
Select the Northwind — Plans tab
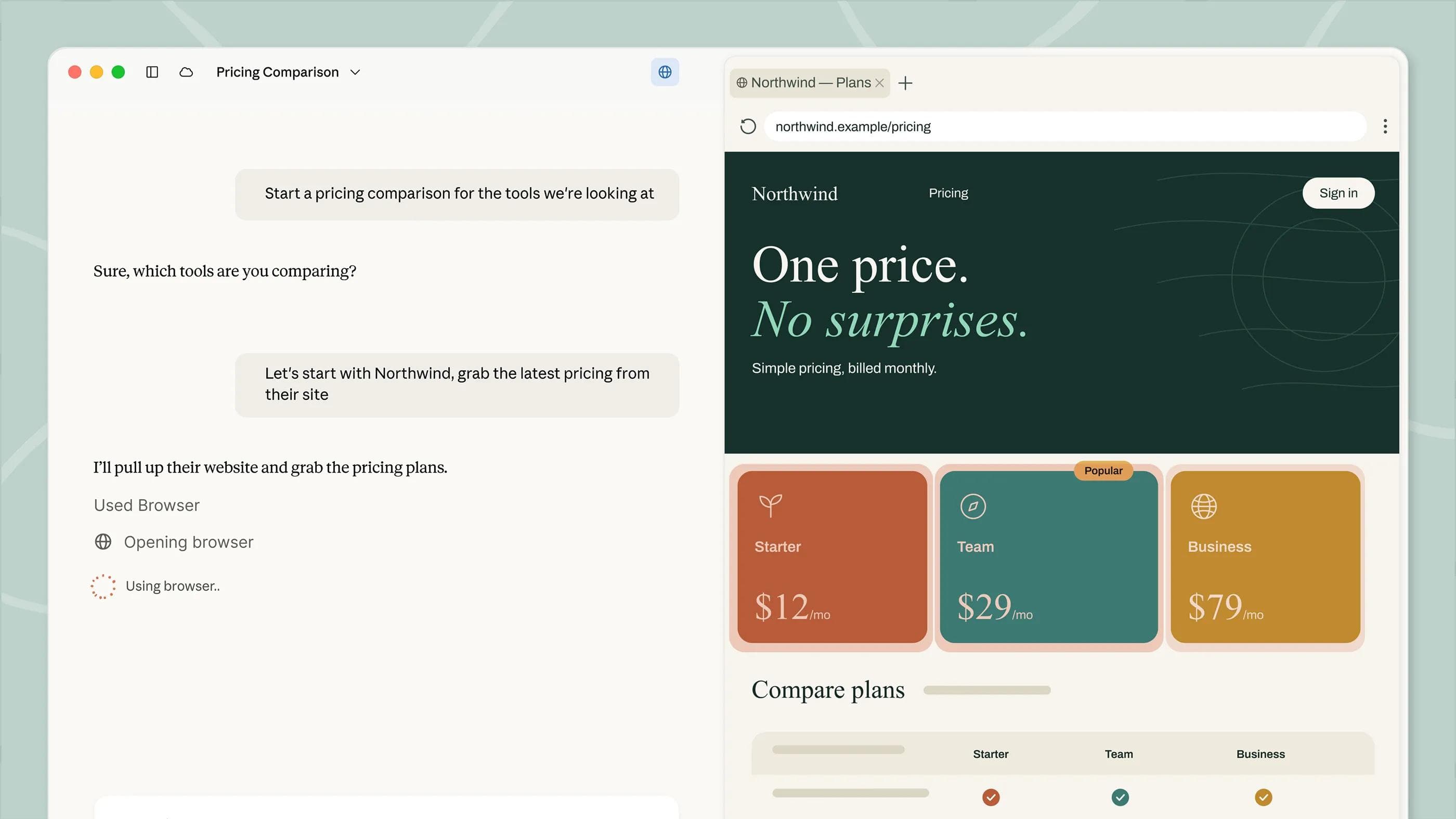tap(810, 83)
